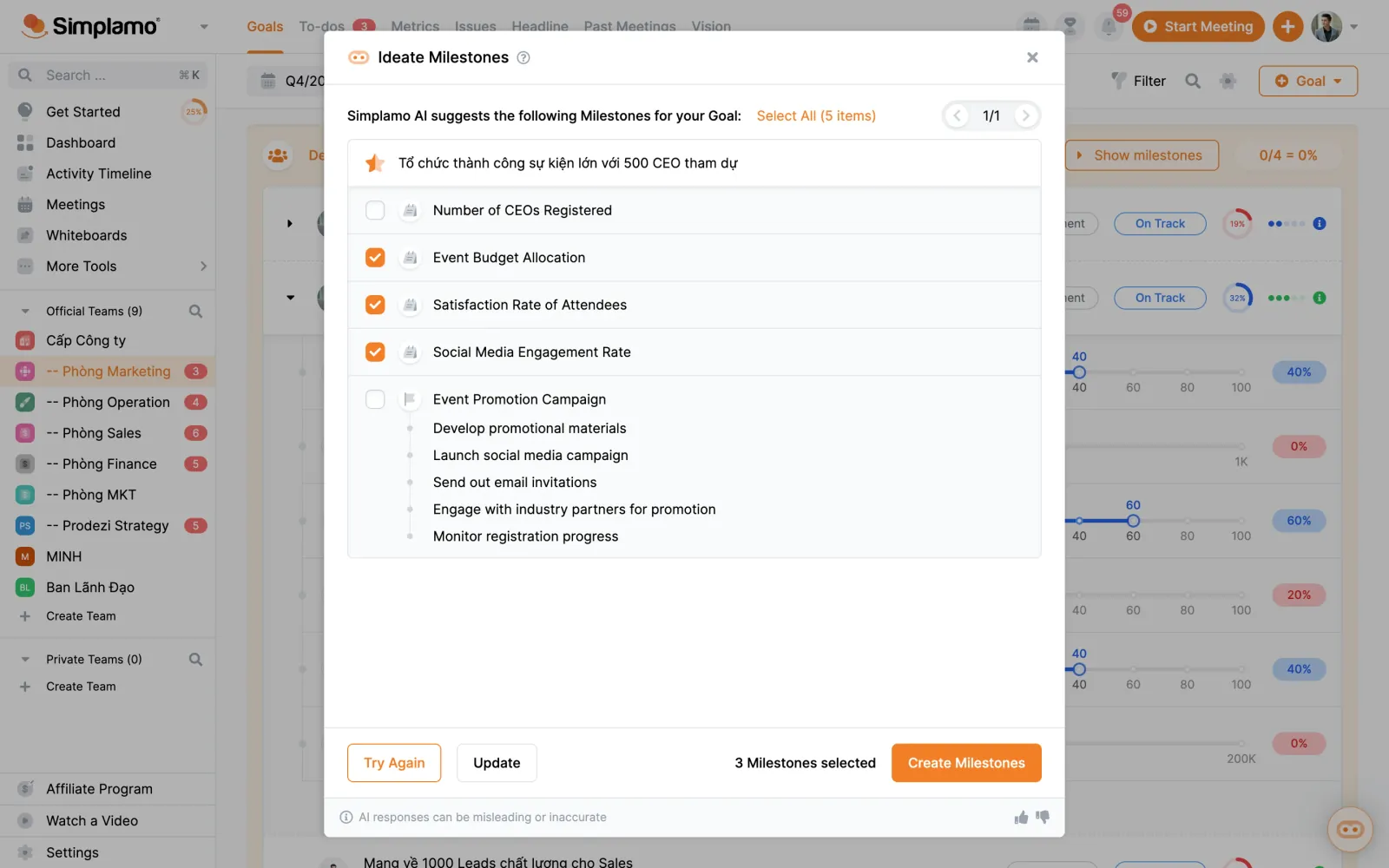Go to Dashboard in sidebar
The width and height of the screenshot is (1389, 868).
click(81, 142)
